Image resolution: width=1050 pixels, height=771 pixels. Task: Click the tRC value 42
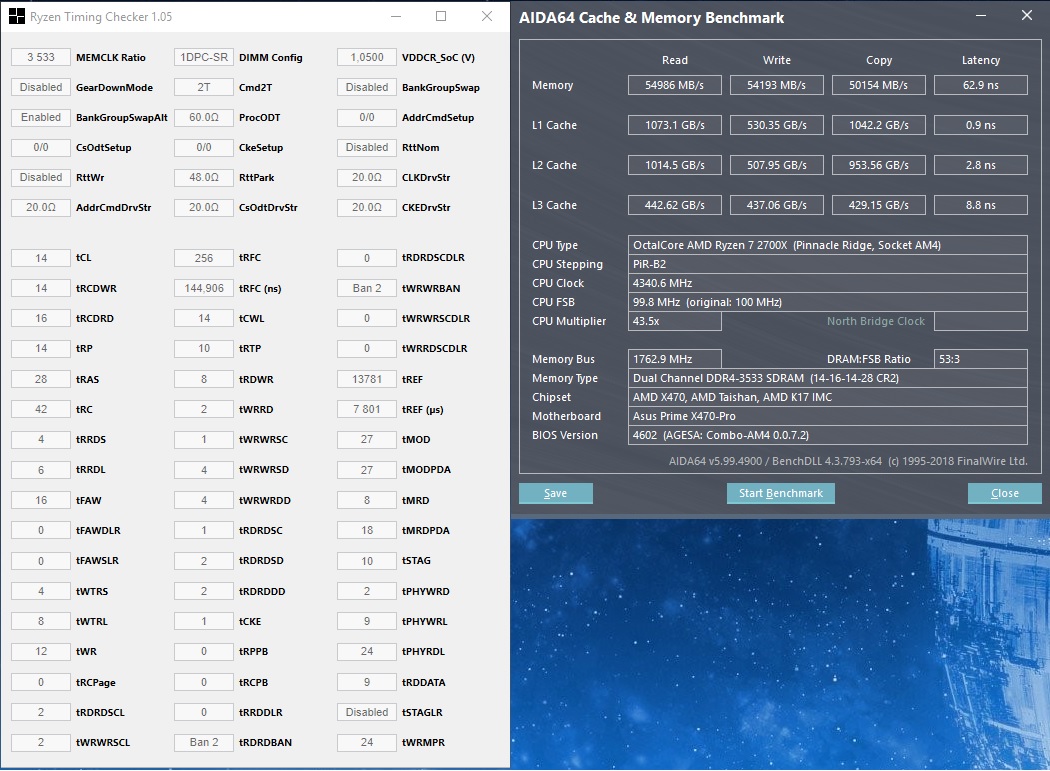point(41,409)
